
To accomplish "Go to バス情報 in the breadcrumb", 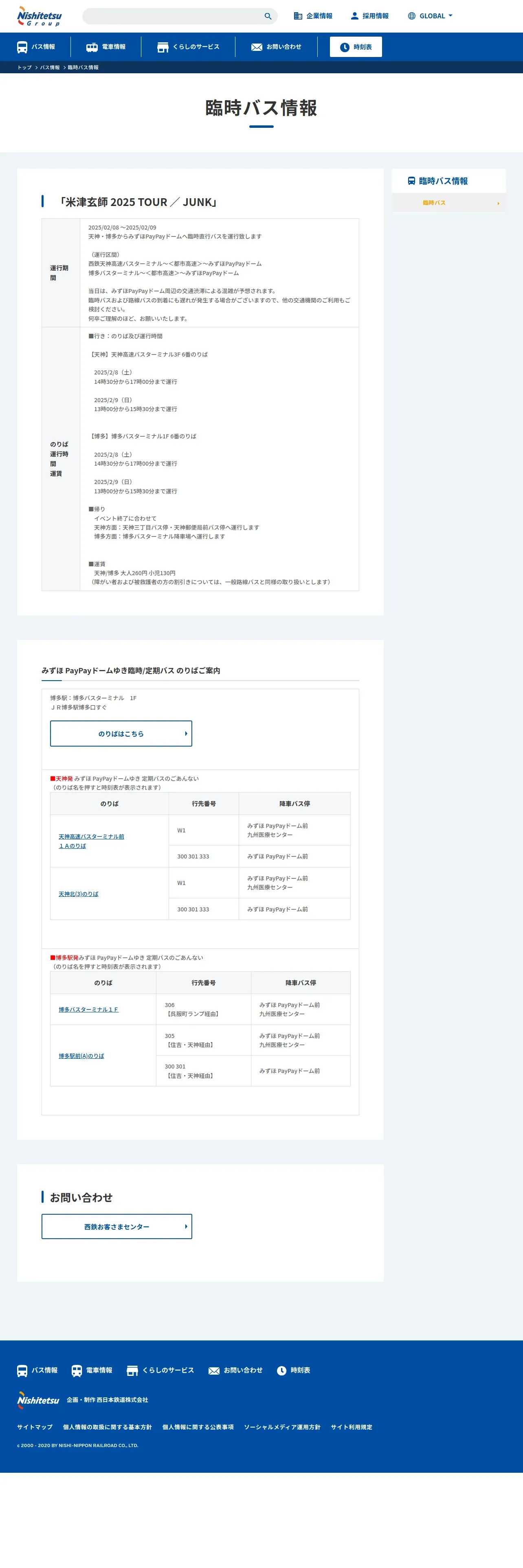I will point(50,68).
